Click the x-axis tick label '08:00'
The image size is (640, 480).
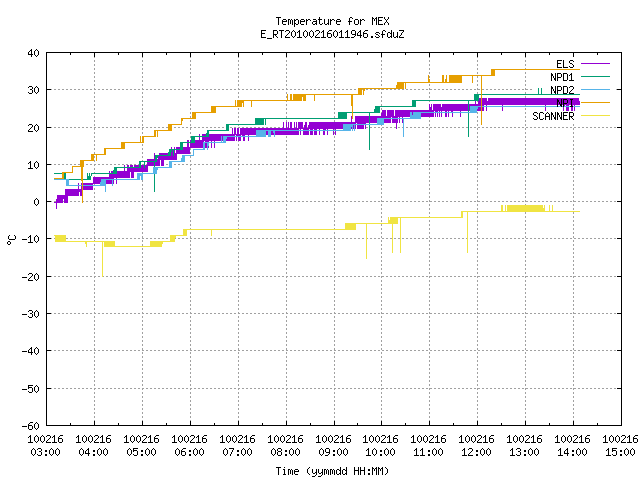pyautogui.click(x=285, y=452)
